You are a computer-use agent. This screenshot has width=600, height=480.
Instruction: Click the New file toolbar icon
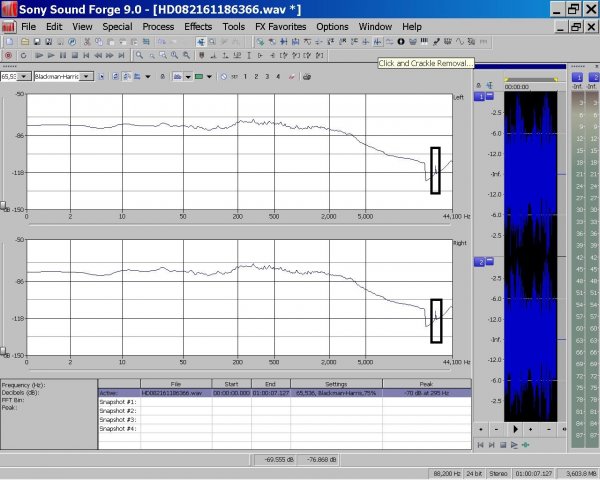point(8,42)
